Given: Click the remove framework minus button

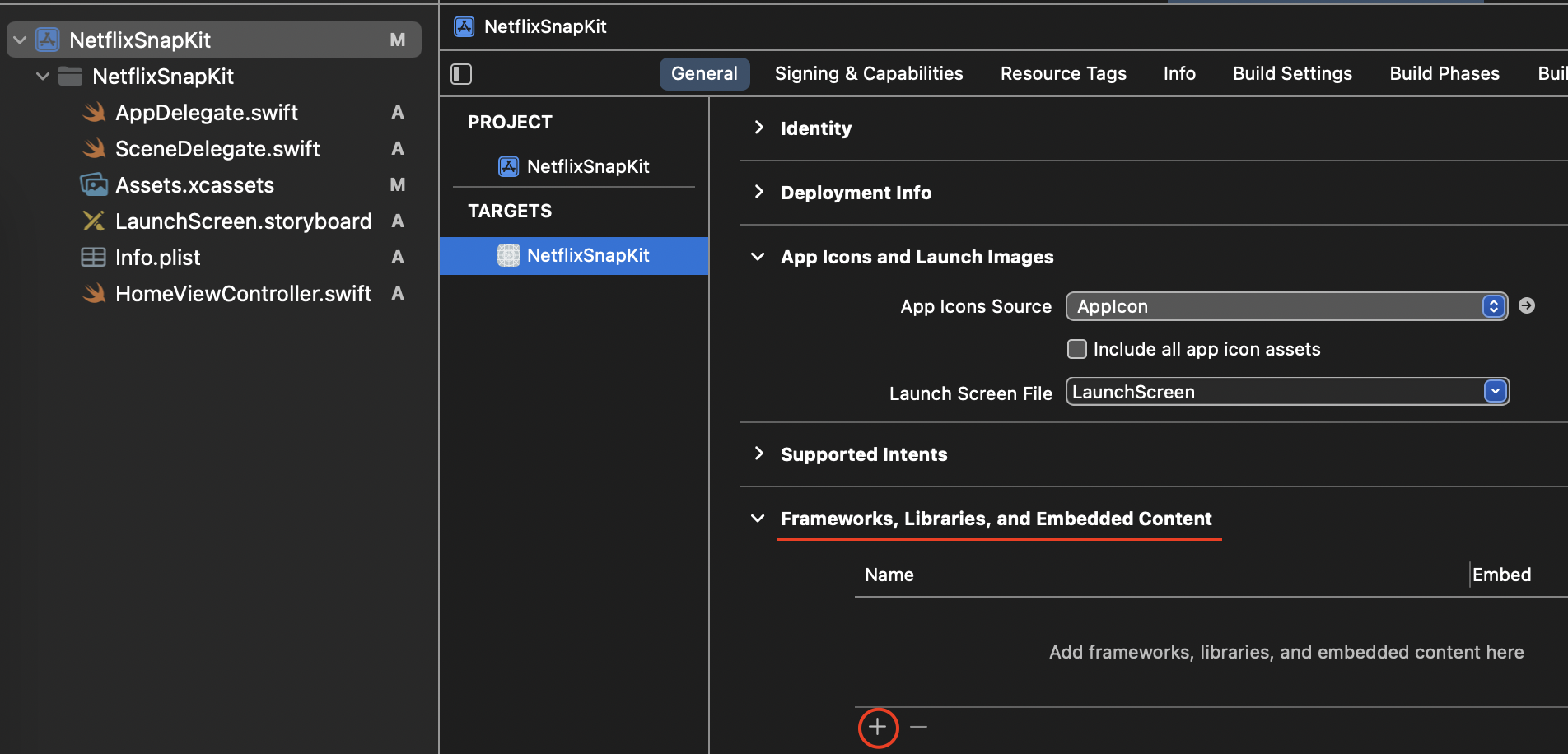Looking at the screenshot, I should pyautogui.click(x=919, y=728).
